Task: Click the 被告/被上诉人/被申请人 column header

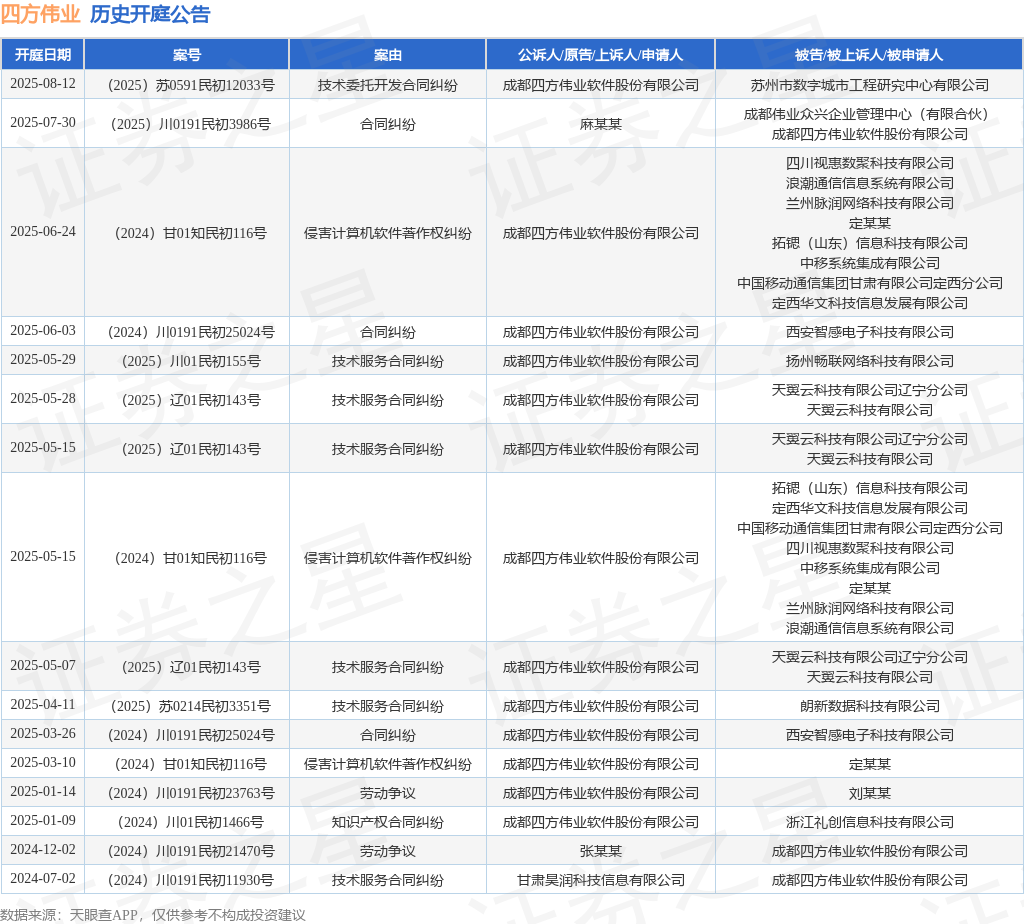Action: [869, 55]
